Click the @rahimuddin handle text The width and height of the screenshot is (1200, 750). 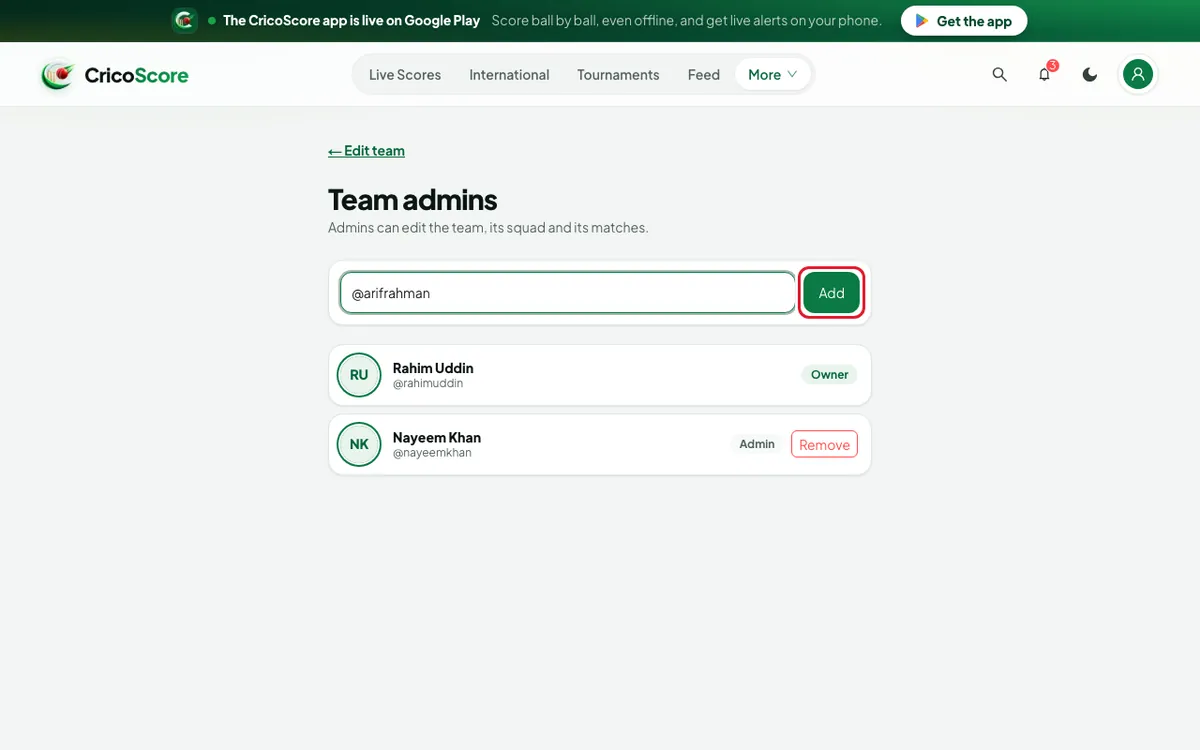point(428,384)
